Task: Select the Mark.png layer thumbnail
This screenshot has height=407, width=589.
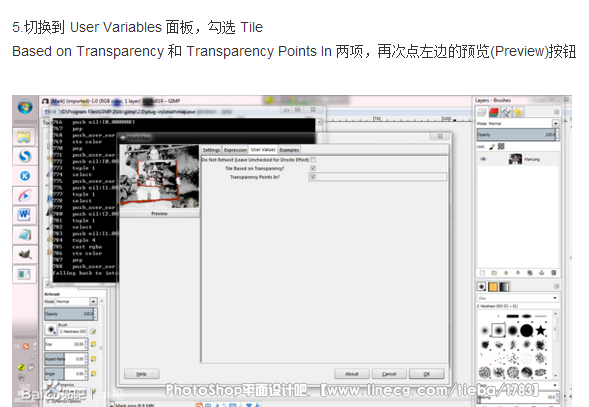Action: pyautogui.click(x=515, y=159)
